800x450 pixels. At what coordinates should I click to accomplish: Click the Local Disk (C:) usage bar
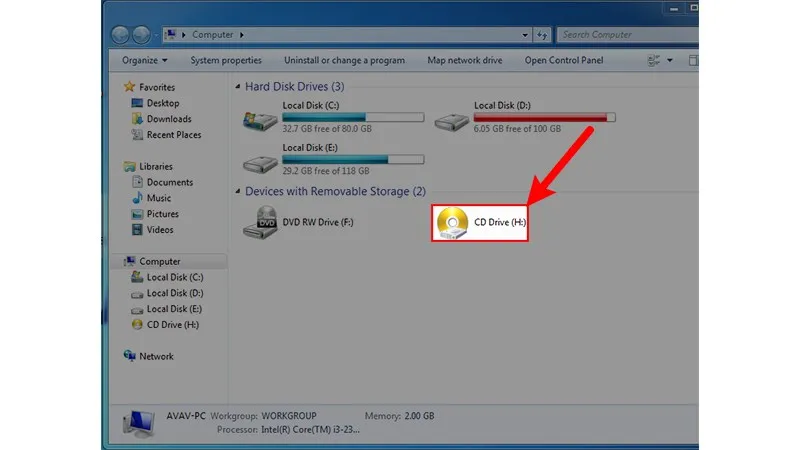pyautogui.click(x=353, y=117)
